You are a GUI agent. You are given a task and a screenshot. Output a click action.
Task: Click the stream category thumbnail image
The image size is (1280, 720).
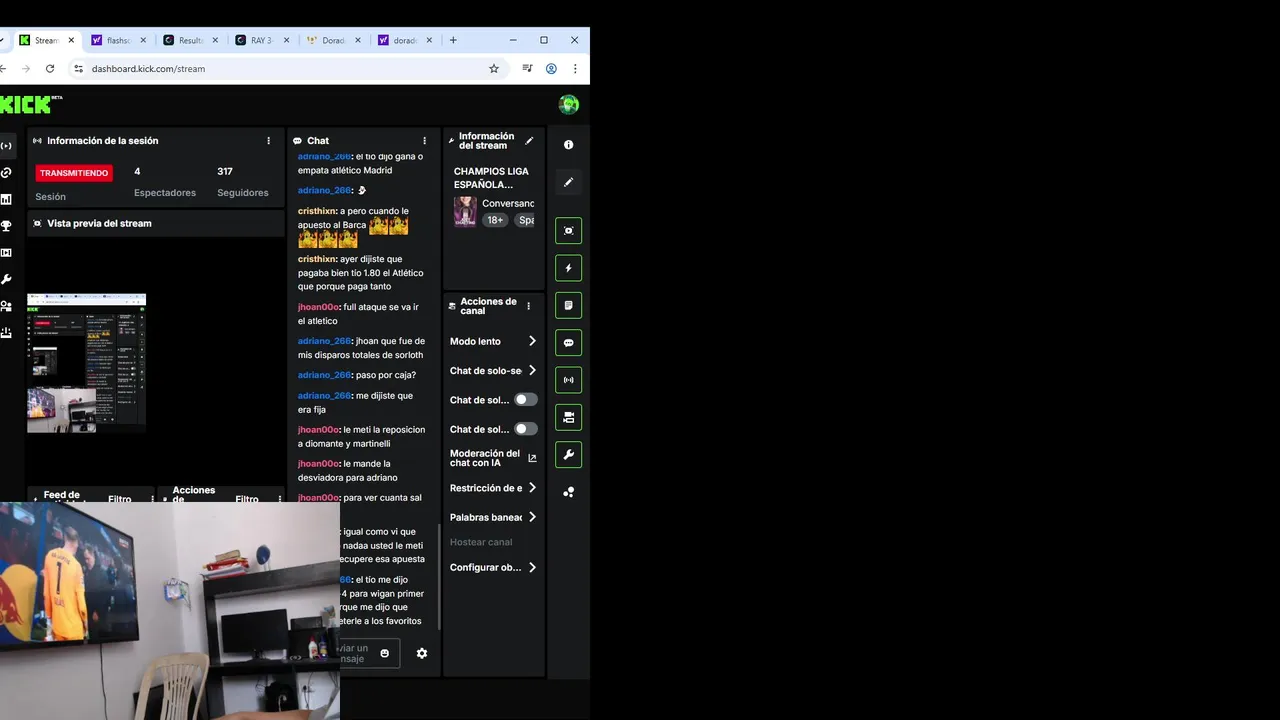pos(465,211)
